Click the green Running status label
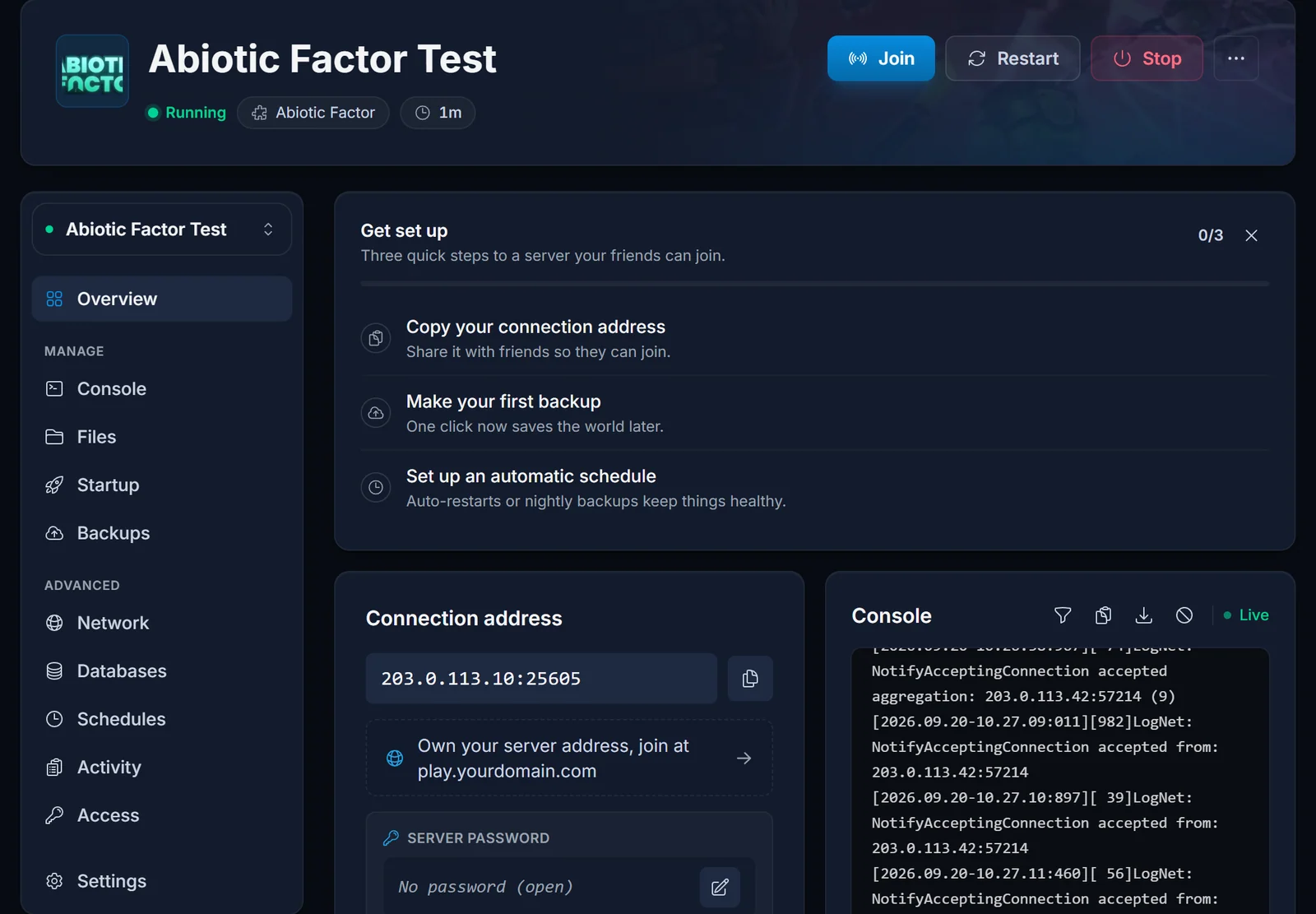1316x914 pixels. [x=187, y=113]
